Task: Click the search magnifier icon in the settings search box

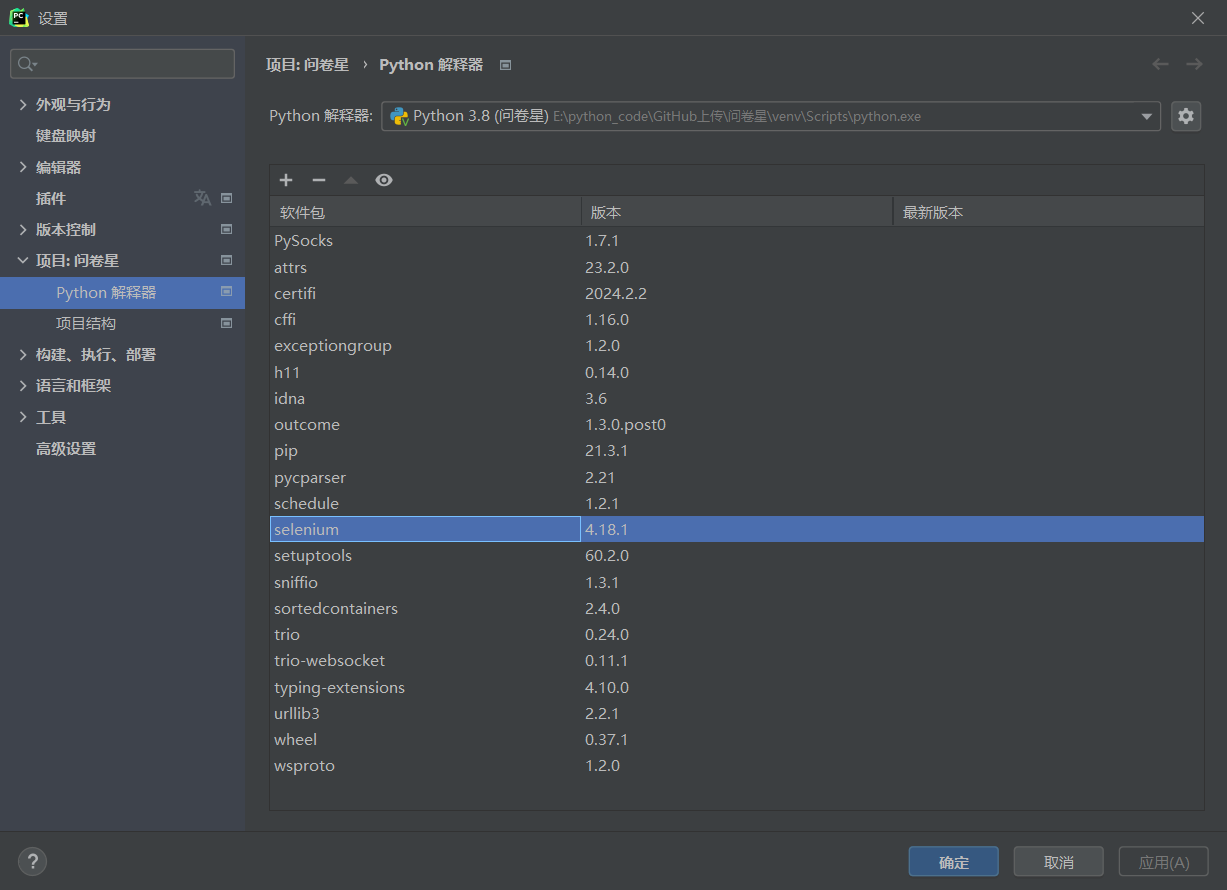Action: (x=26, y=64)
